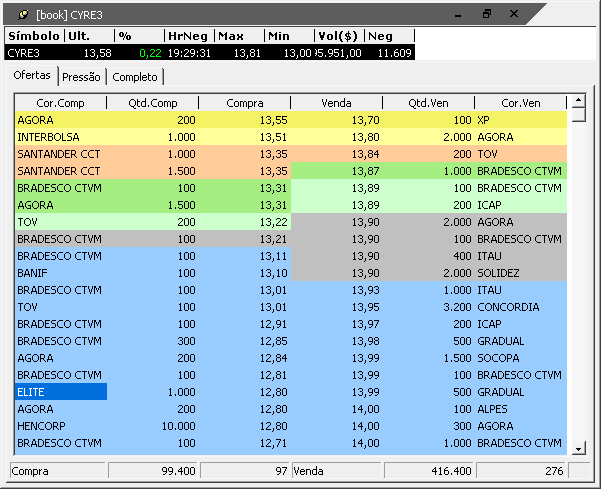Click the scrollbar up arrow

[578, 101]
